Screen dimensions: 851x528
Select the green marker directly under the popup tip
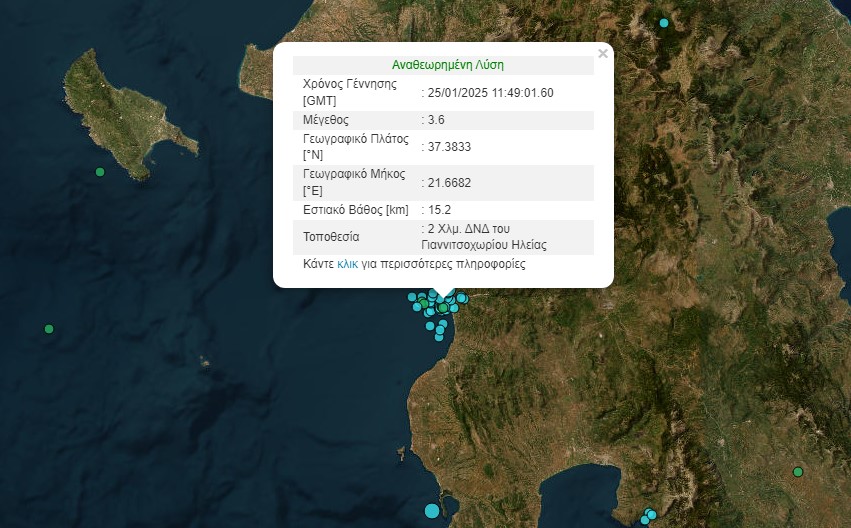443,308
